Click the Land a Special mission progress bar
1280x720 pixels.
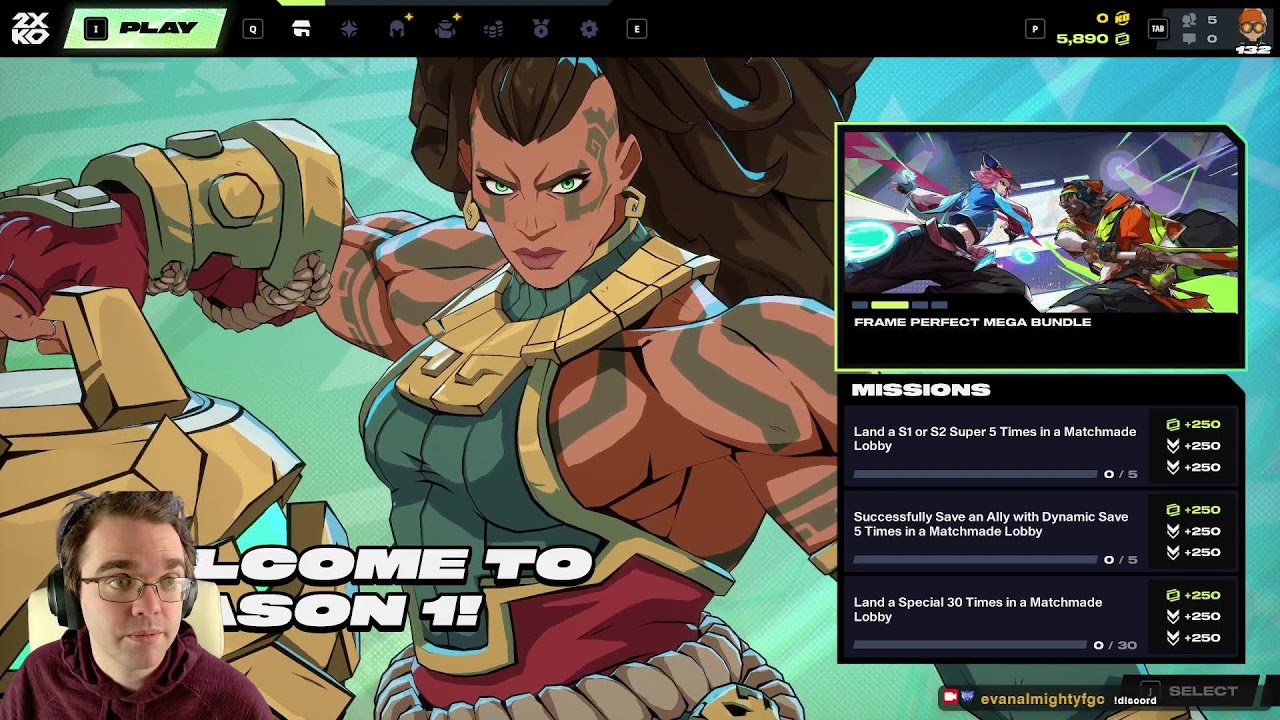[x=970, y=645]
